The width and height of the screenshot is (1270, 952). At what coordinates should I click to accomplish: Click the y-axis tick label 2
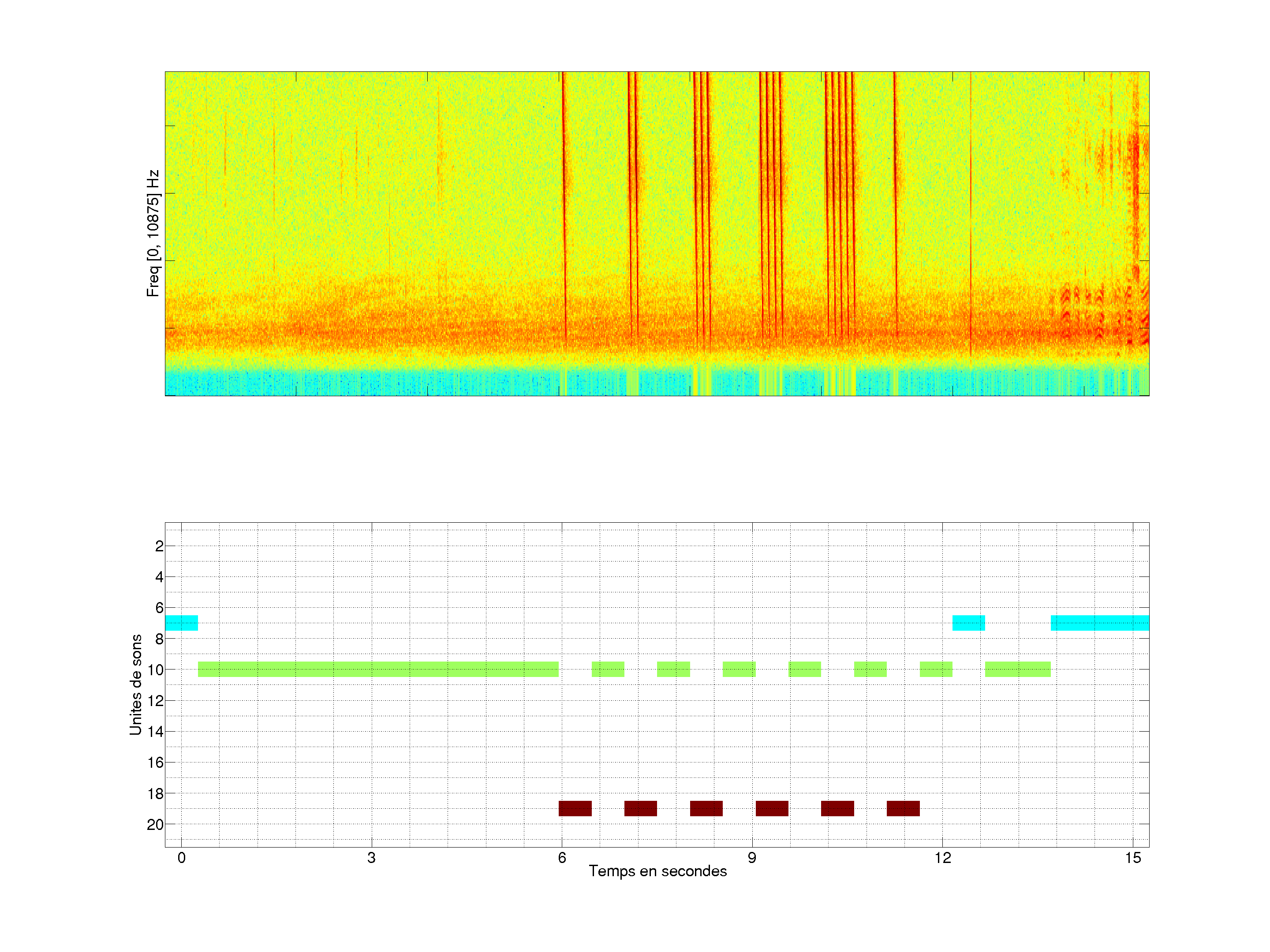[159, 546]
